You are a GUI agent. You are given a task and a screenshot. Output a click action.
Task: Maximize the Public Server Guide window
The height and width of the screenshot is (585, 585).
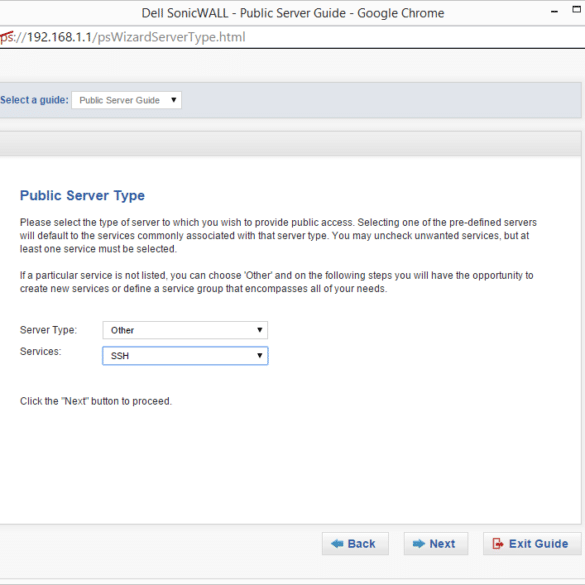pos(577,10)
